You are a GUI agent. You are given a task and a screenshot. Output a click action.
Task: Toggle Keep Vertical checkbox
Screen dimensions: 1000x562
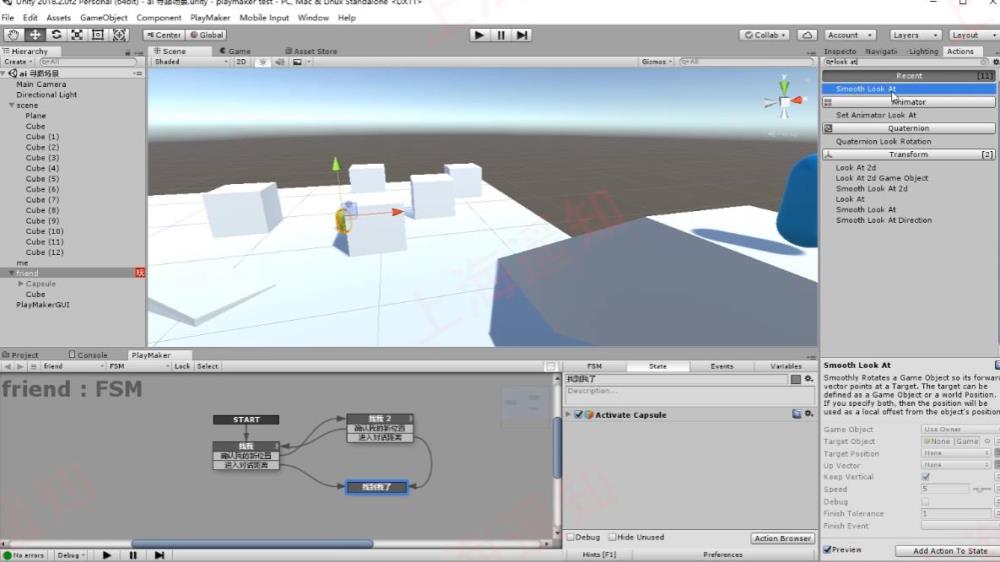click(x=925, y=477)
